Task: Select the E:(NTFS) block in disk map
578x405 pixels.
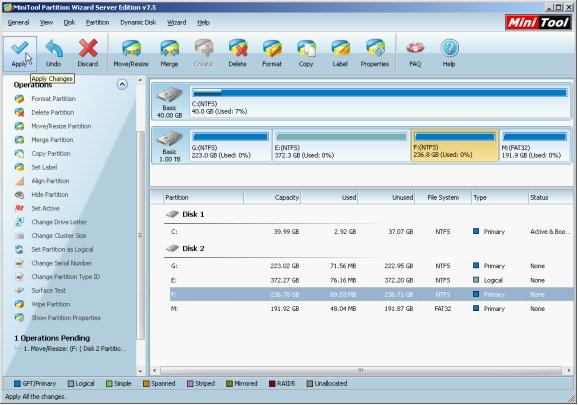Action: coord(341,145)
